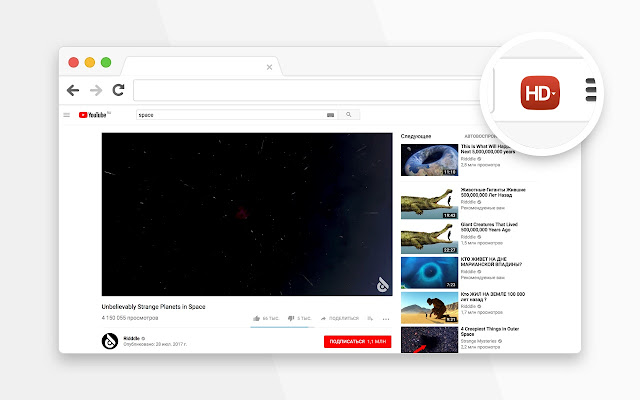
Task: Click the 'Поделиться' share button
Action: (340, 318)
